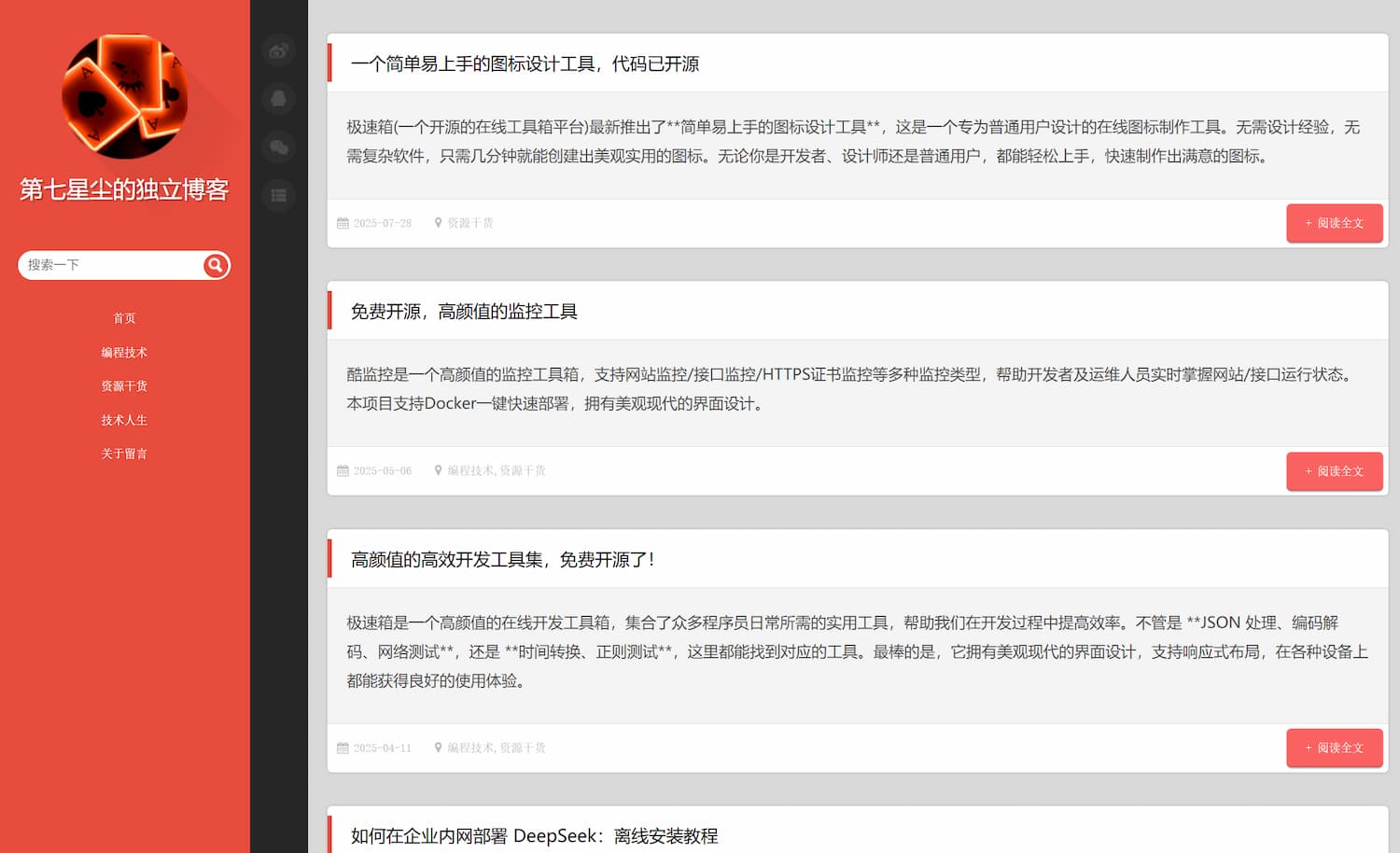Open the 首页 menu item
Image resolution: width=1400 pixels, height=853 pixels.
pyautogui.click(x=124, y=317)
